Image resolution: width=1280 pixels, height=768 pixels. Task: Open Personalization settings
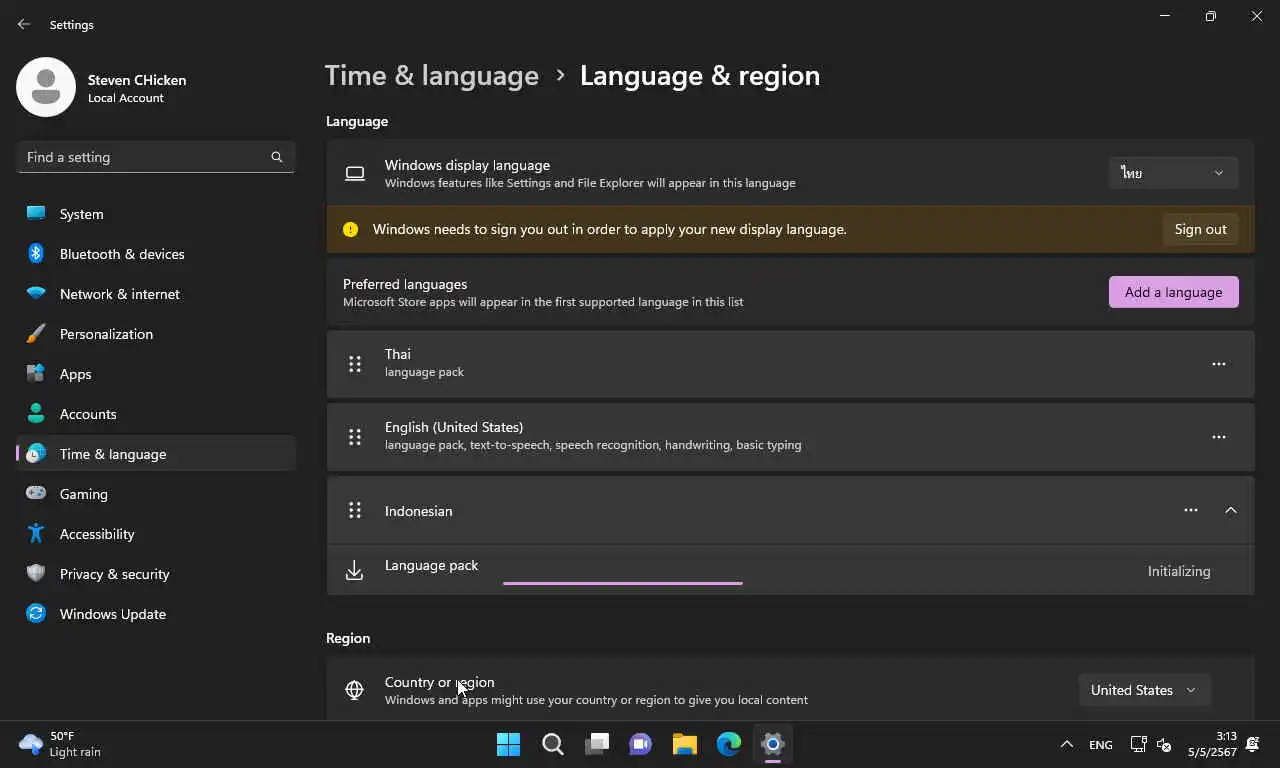(x=156, y=334)
